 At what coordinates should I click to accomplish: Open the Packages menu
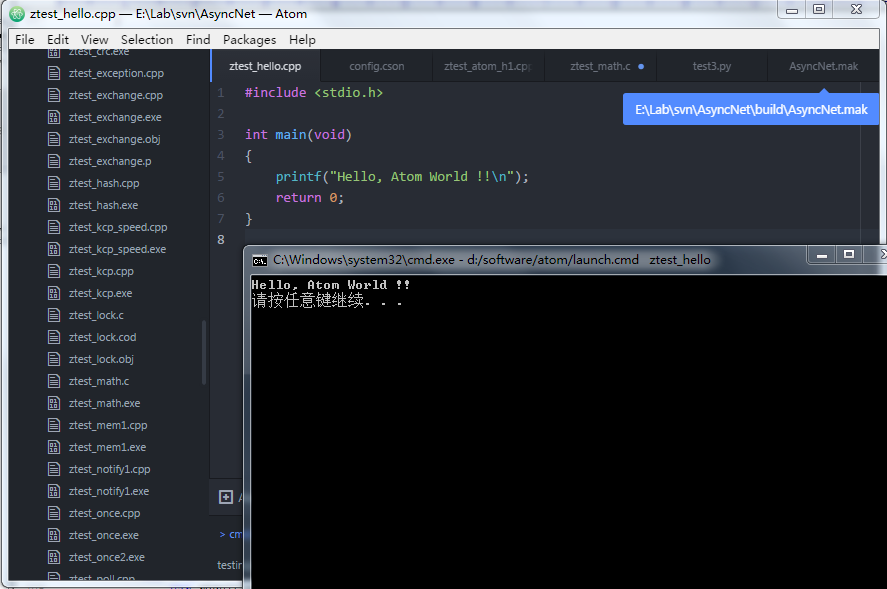249,40
